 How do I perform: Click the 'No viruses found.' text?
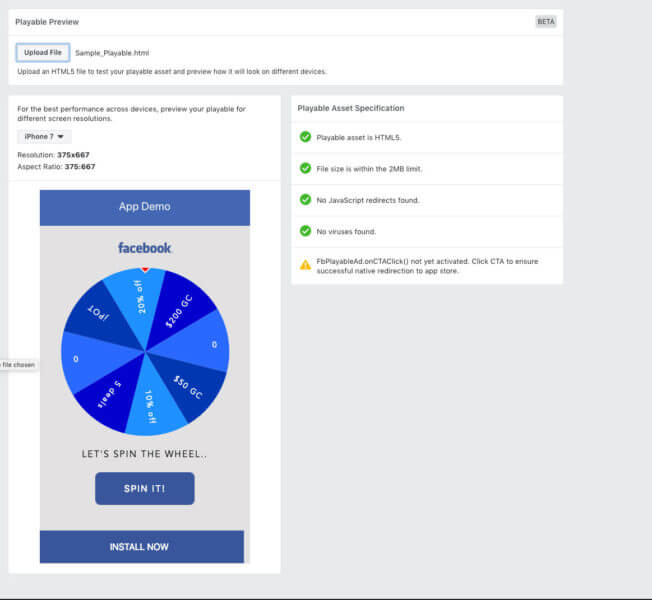point(346,232)
